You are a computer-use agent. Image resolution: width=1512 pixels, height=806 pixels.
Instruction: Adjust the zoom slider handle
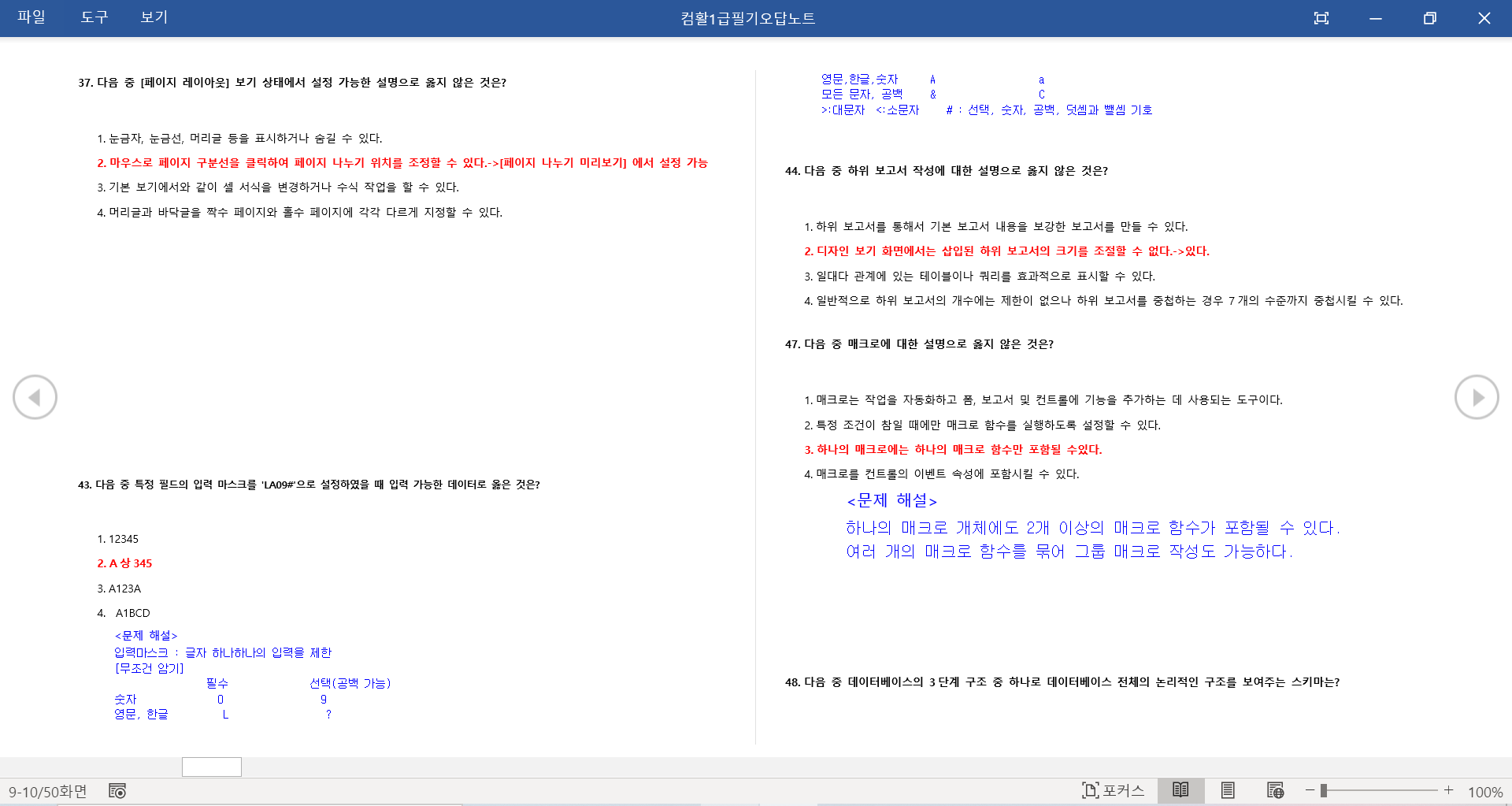[1324, 790]
